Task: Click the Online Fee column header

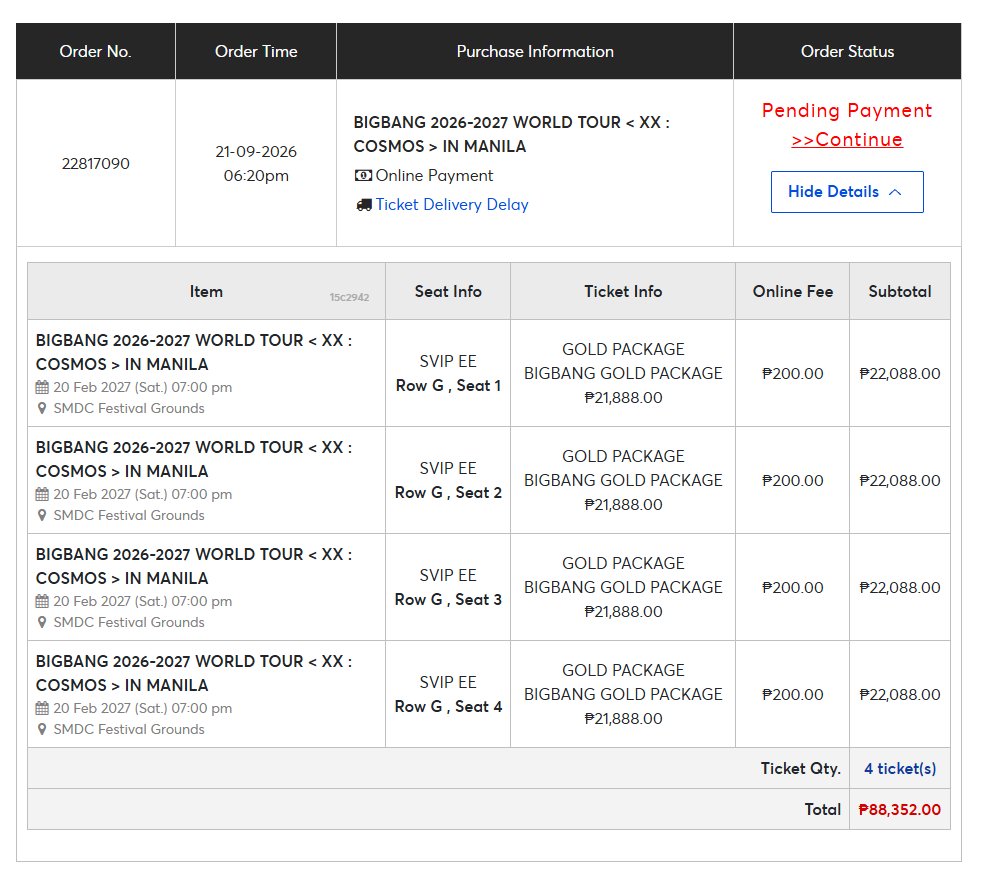Action: pyautogui.click(x=792, y=291)
